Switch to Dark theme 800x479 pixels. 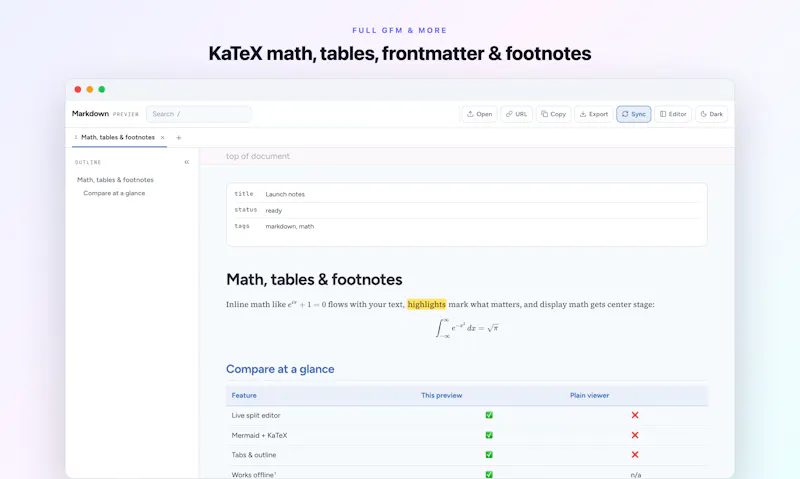(711, 114)
